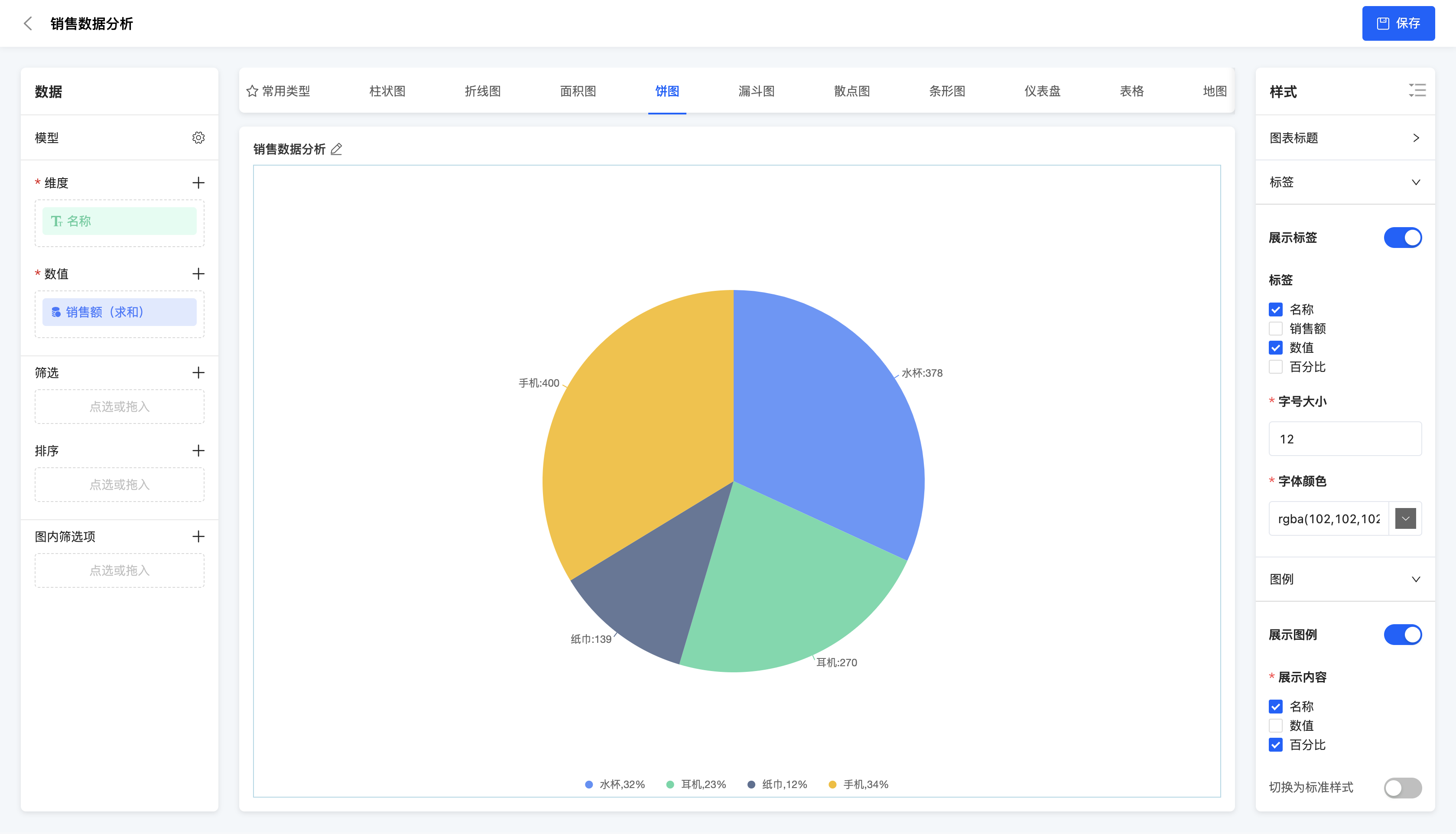Switch to the 柱状图 tab
The width and height of the screenshot is (1456, 834).
[x=387, y=91]
